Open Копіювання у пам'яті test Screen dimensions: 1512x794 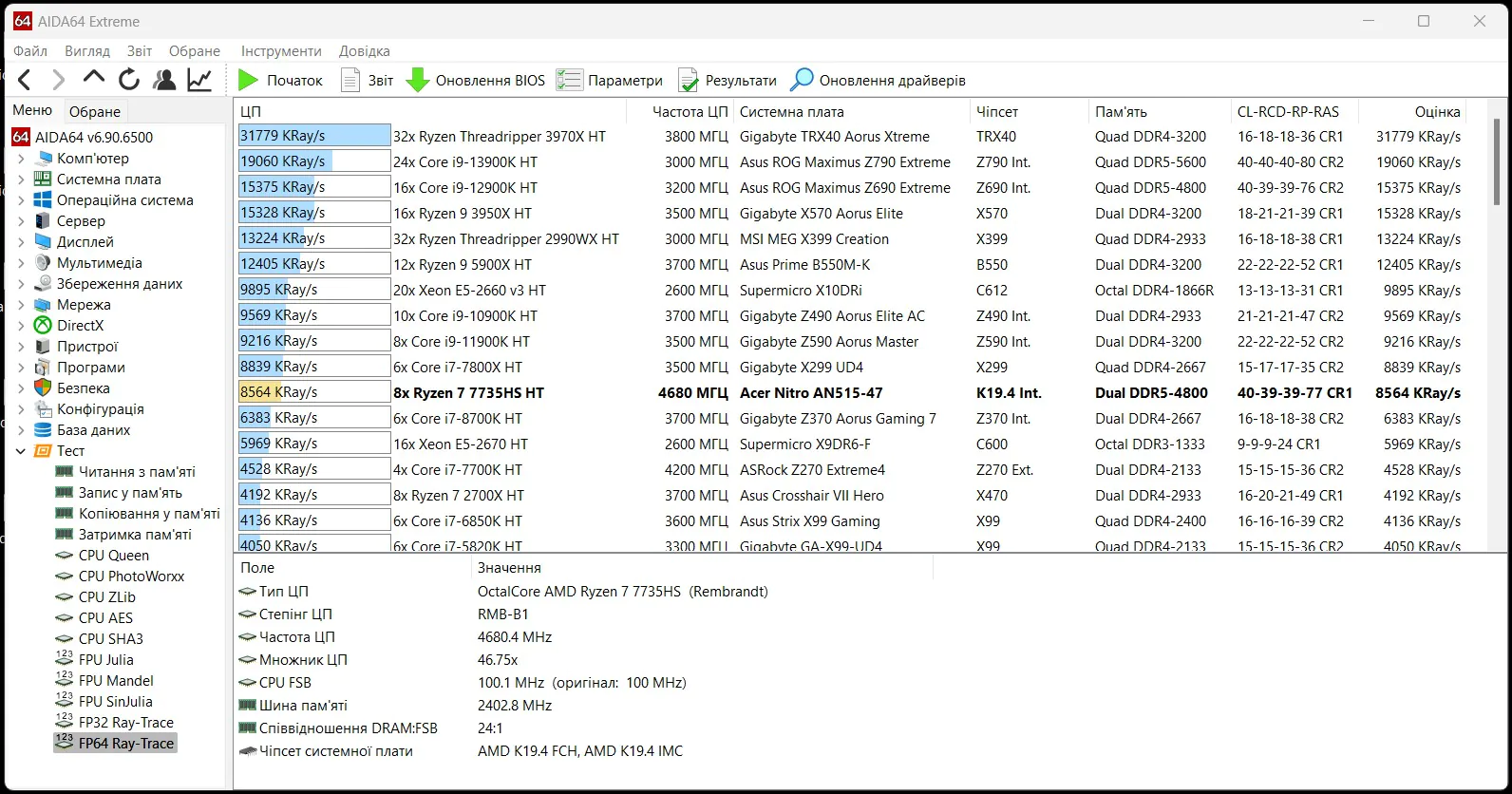coord(138,514)
